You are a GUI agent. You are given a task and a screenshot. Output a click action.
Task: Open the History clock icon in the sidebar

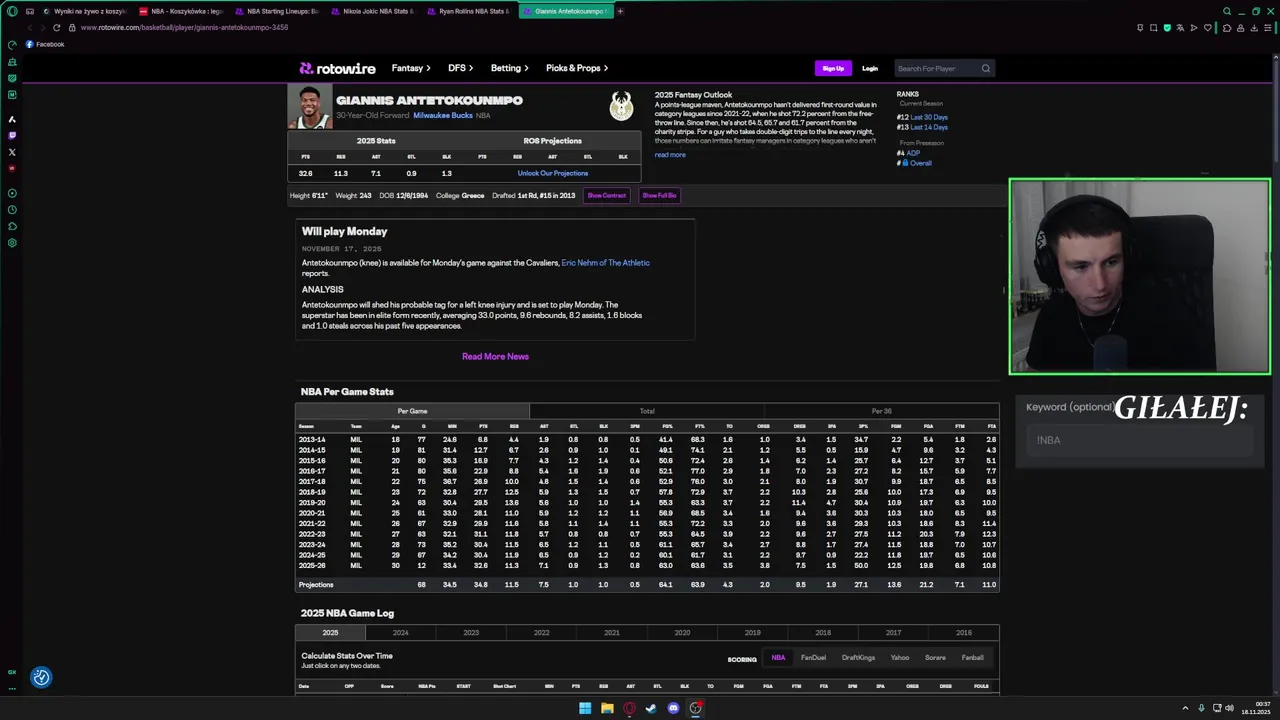pos(12,210)
